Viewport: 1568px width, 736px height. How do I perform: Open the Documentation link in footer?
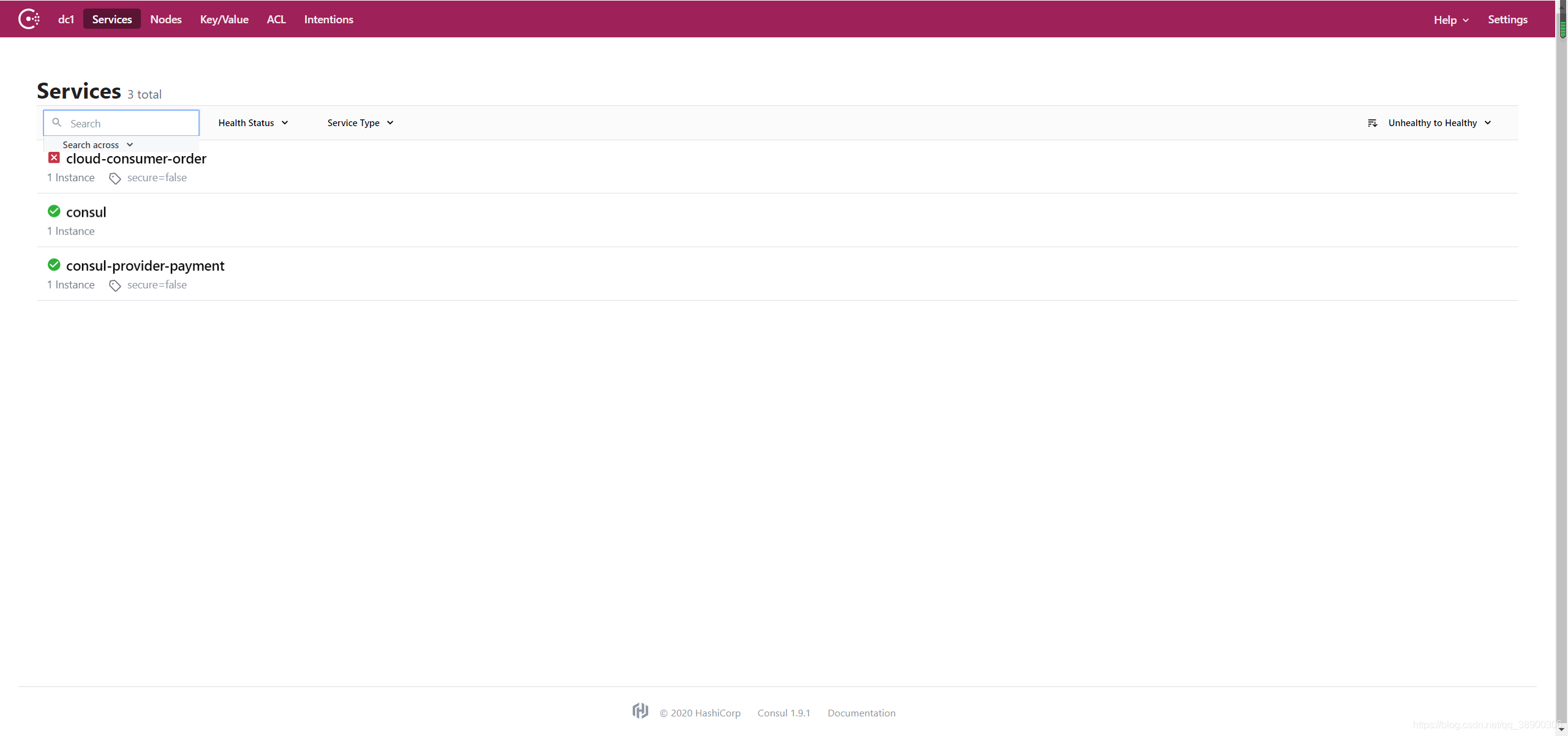pos(861,712)
